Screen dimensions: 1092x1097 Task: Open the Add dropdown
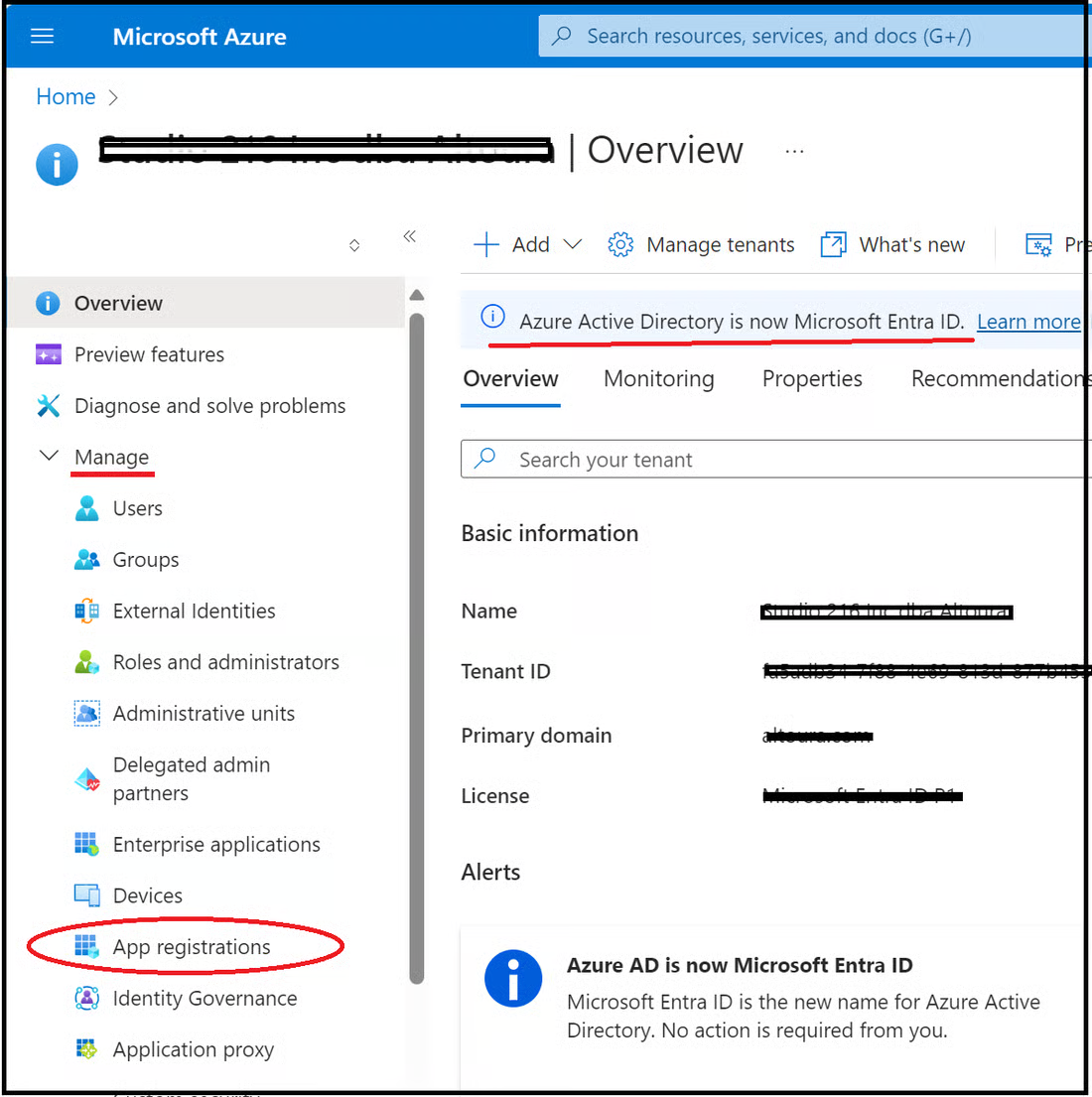527,245
